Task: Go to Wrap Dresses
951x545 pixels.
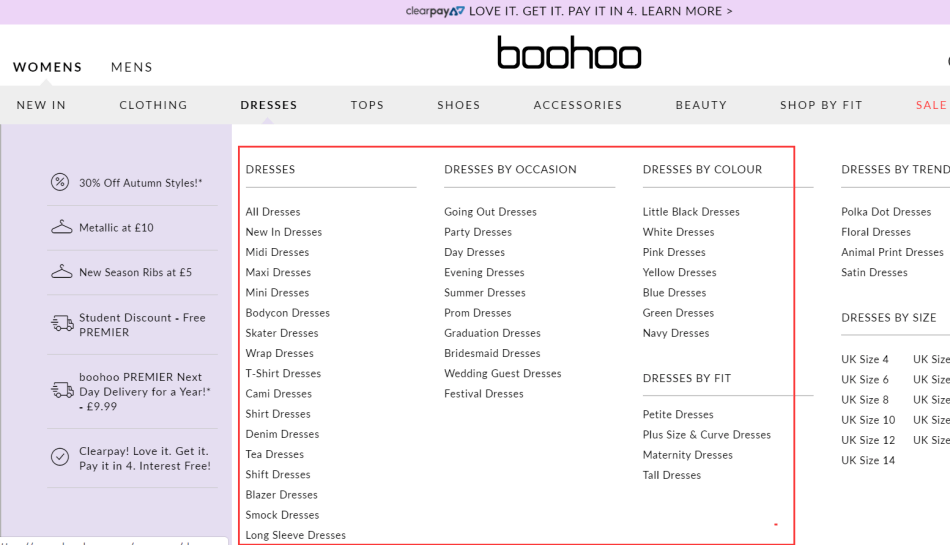Action: click(x=280, y=353)
